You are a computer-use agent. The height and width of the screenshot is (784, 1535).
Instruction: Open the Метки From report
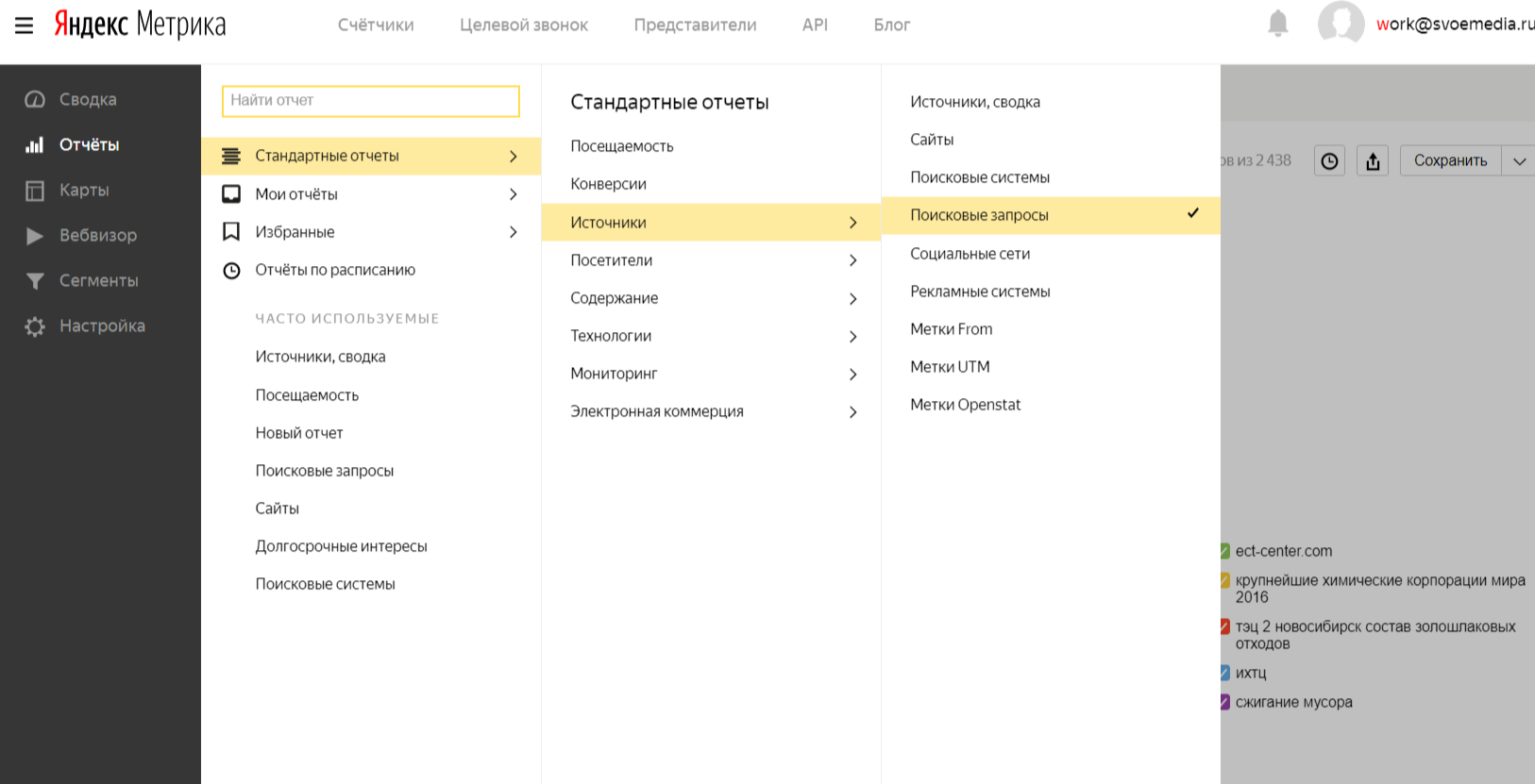point(952,329)
